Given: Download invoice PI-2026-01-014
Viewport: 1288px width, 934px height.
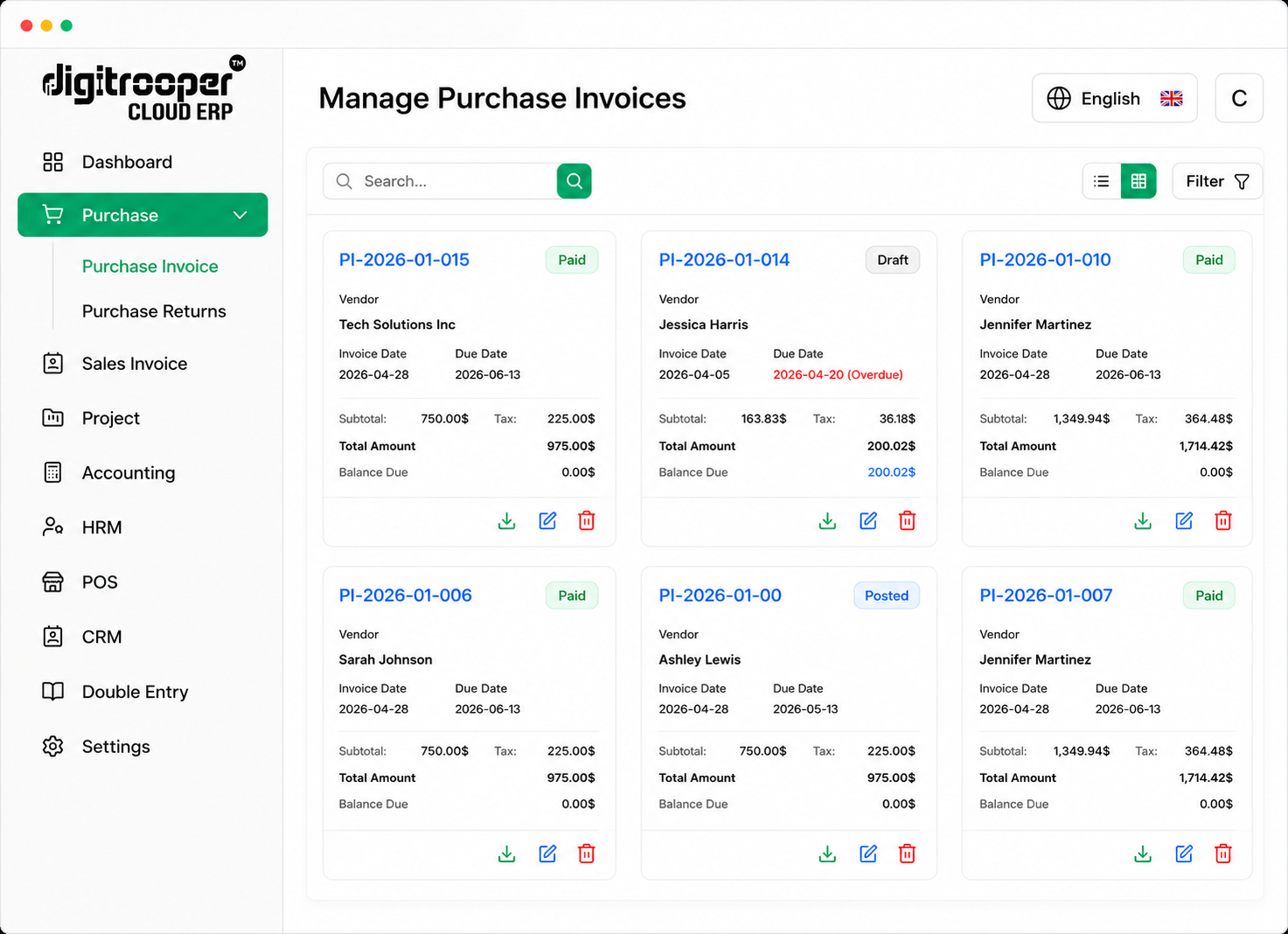Looking at the screenshot, I should [827, 521].
